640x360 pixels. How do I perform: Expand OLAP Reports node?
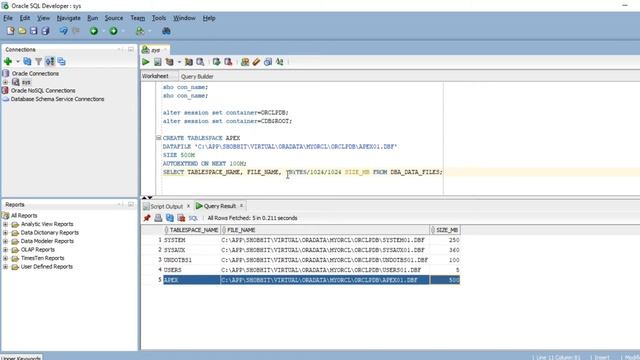click(5, 250)
